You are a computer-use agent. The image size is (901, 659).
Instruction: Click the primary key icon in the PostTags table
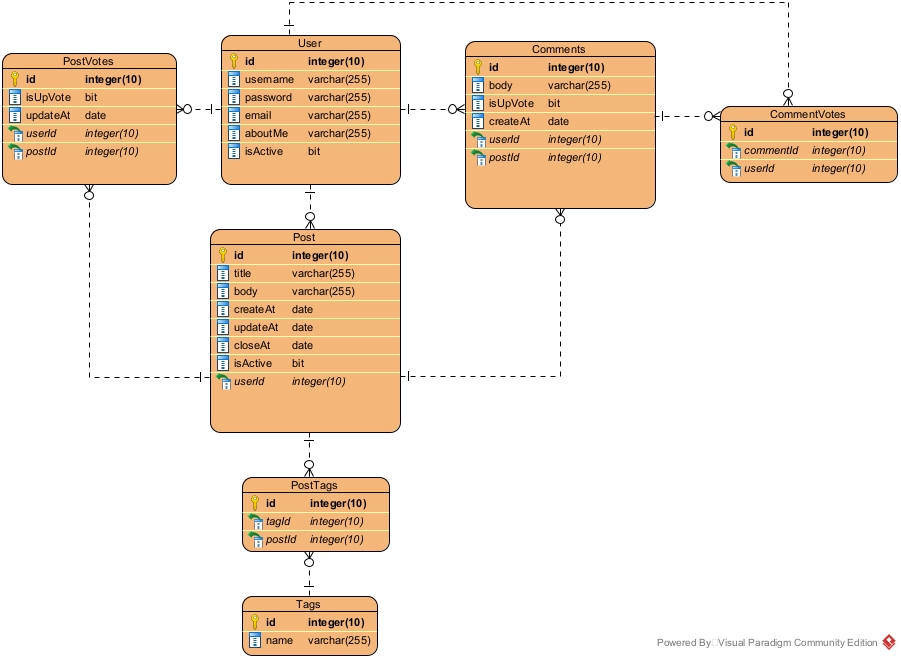(x=255, y=503)
